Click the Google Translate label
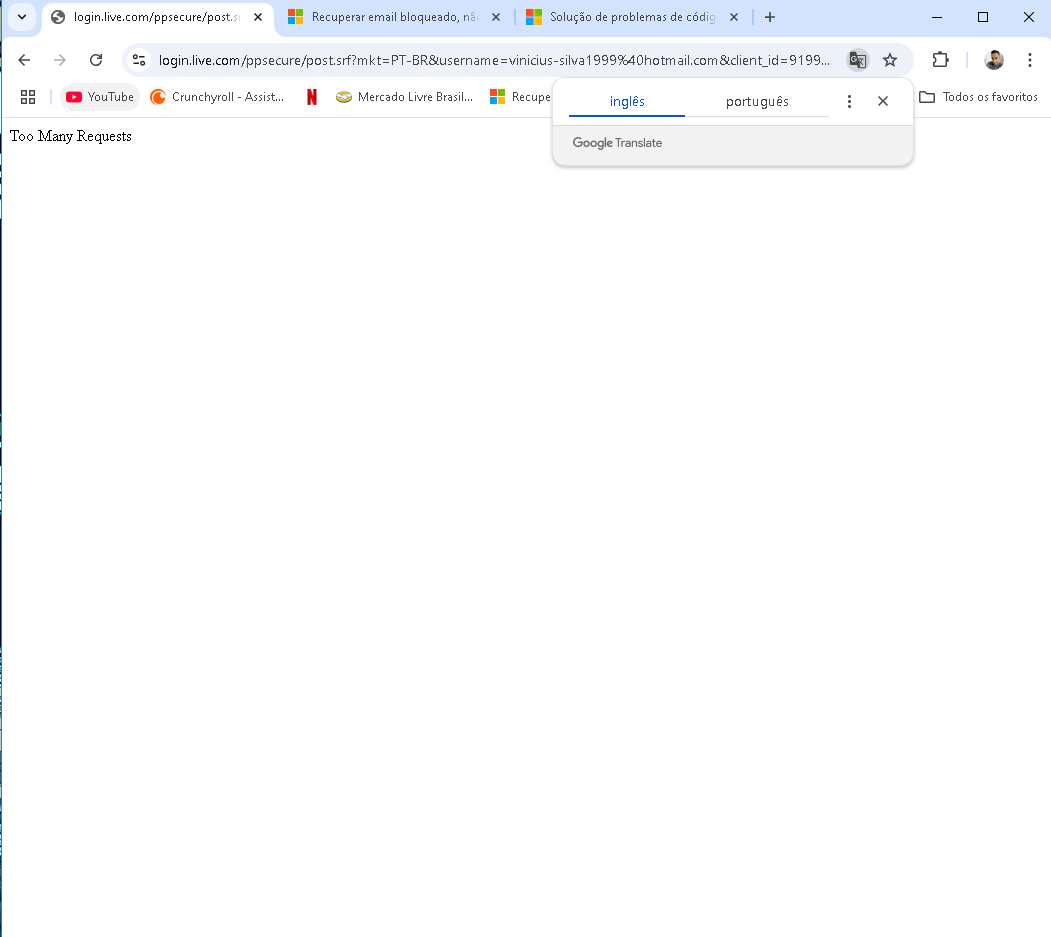The image size is (1051, 937). coord(617,143)
